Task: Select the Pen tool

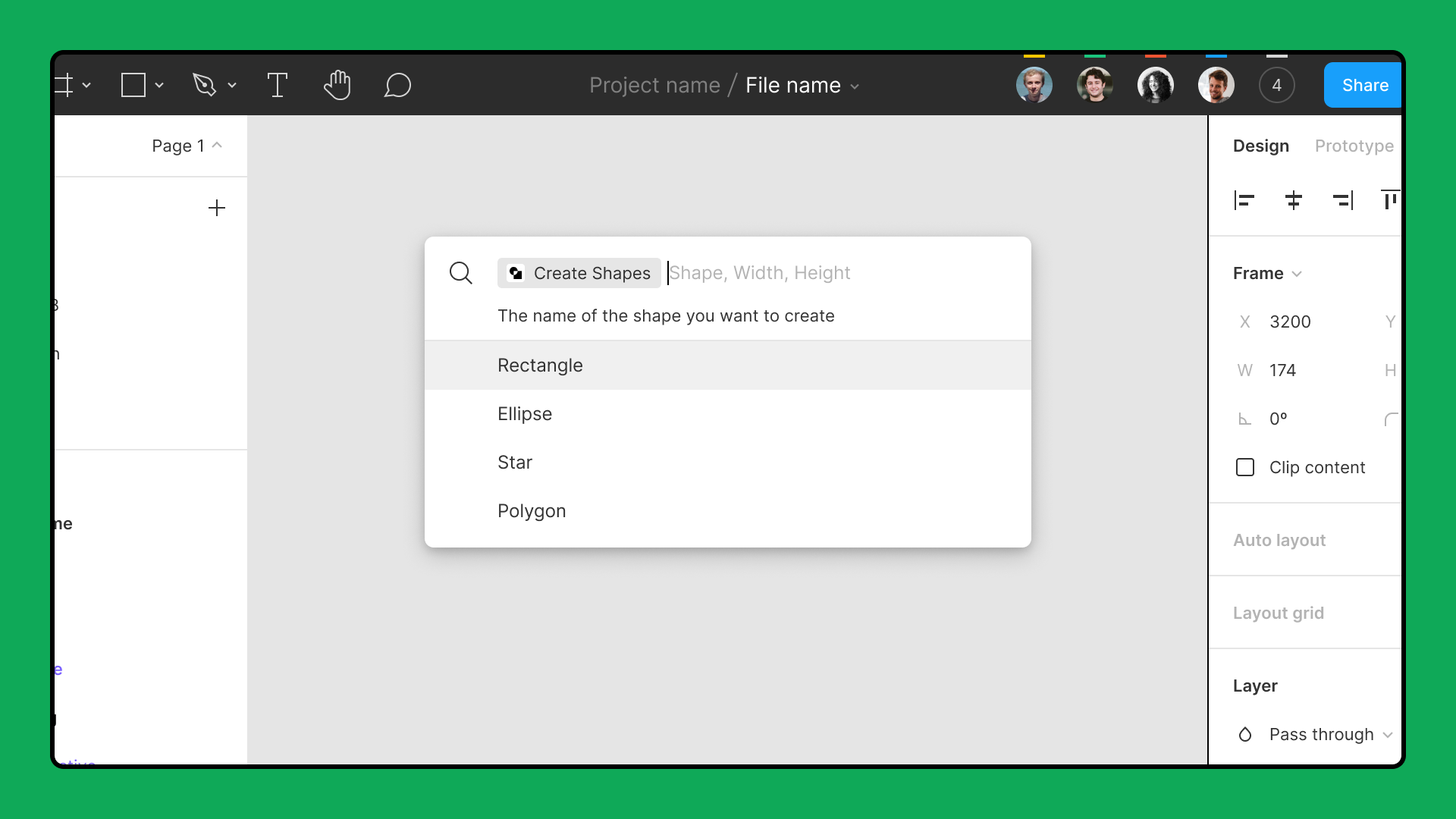Action: (x=204, y=85)
